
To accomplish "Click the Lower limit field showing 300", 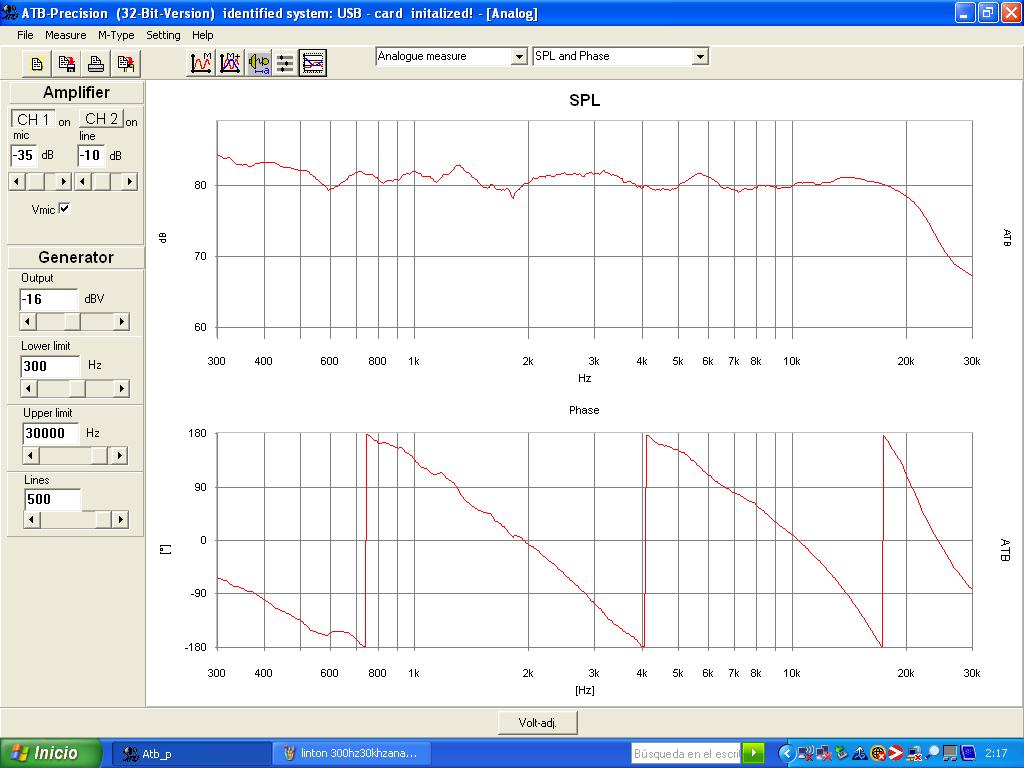I will point(51,366).
